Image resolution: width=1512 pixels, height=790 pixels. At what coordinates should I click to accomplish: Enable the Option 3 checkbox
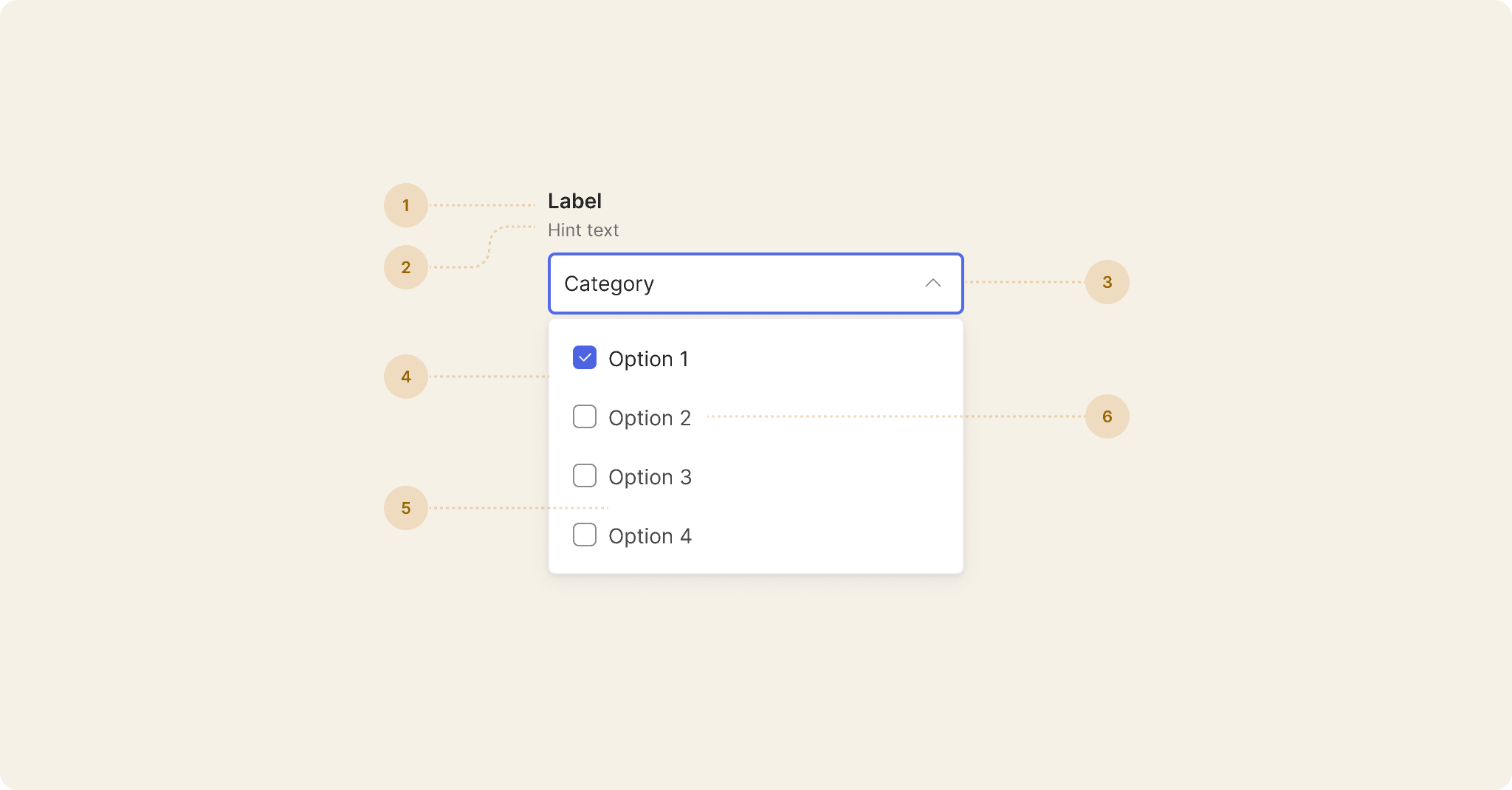click(x=585, y=476)
